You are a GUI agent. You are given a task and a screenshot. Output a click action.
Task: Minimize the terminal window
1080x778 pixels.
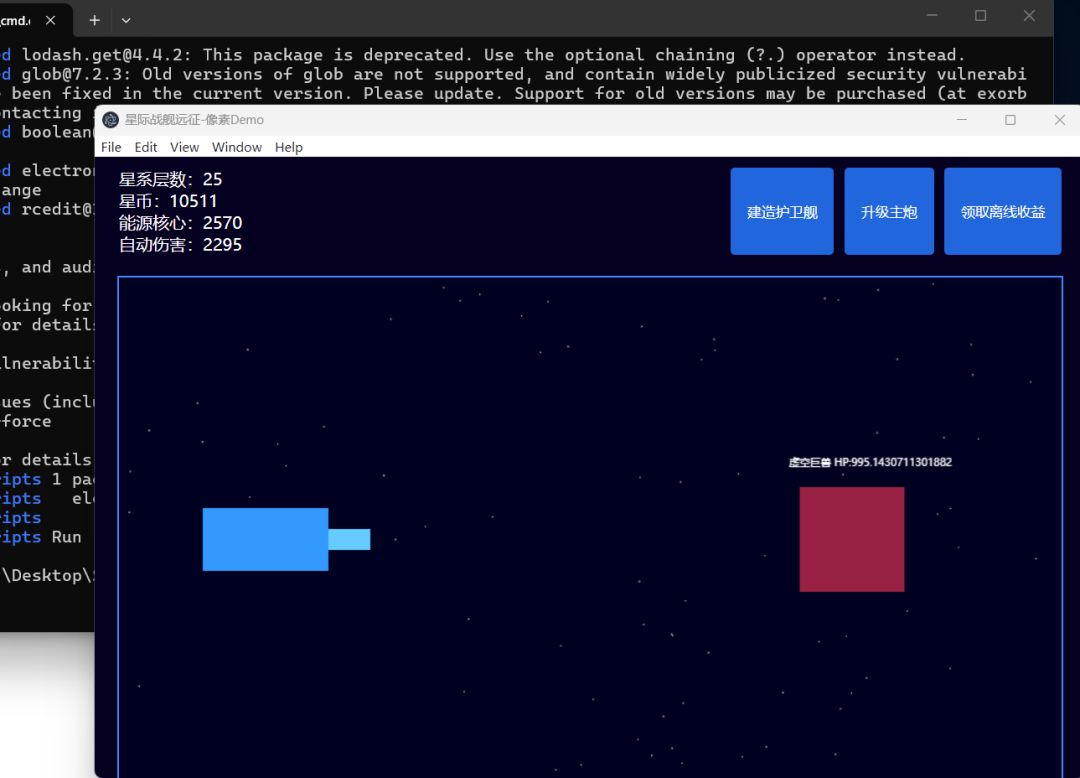(x=932, y=16)
